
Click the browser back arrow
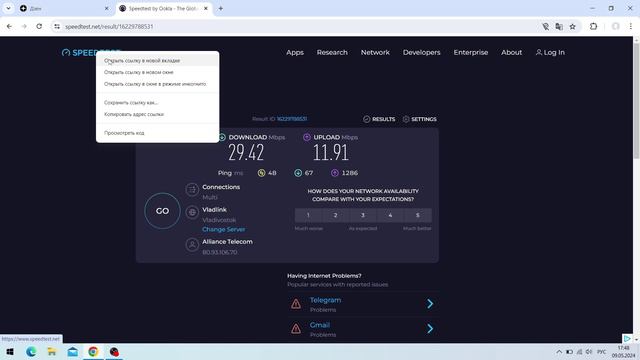[9, 26]
